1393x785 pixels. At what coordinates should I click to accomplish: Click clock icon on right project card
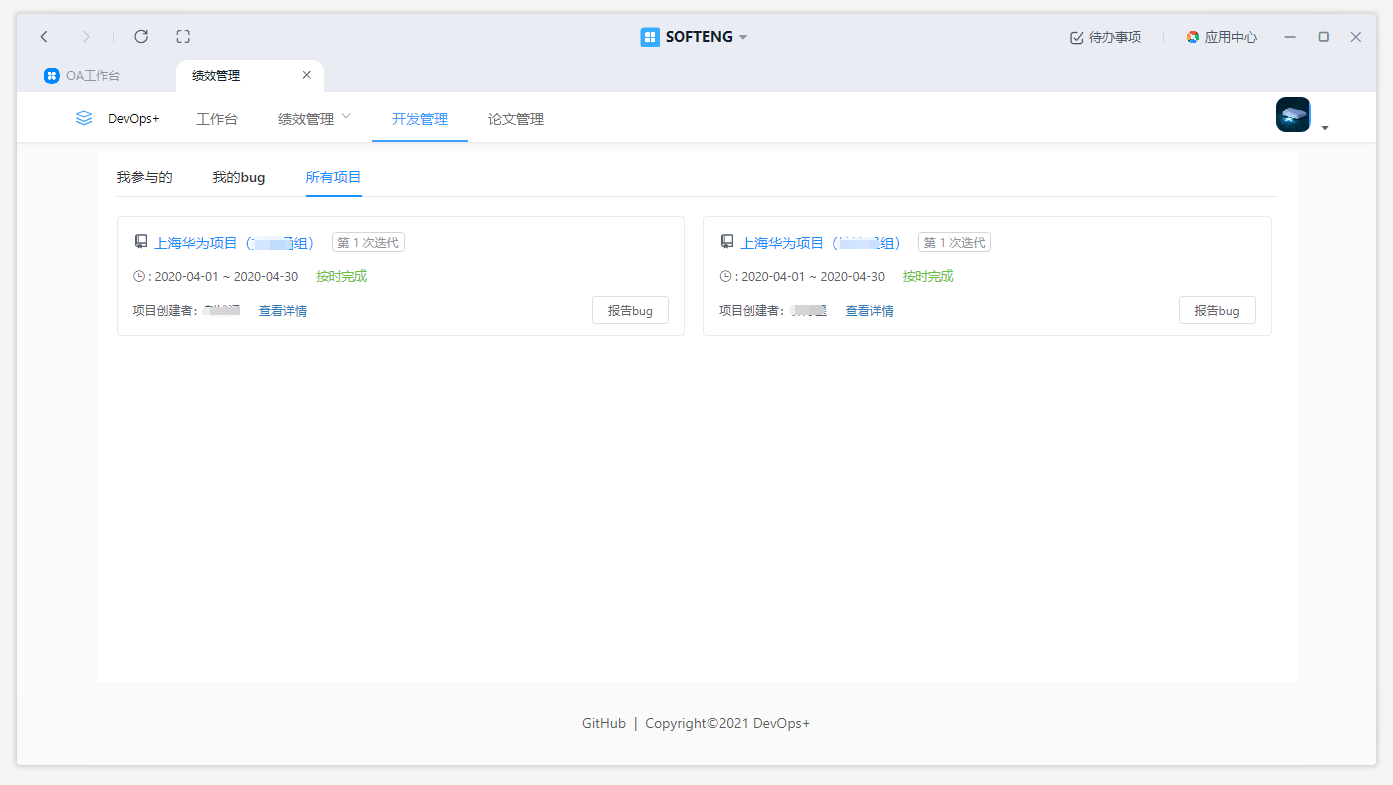[725, 277]
